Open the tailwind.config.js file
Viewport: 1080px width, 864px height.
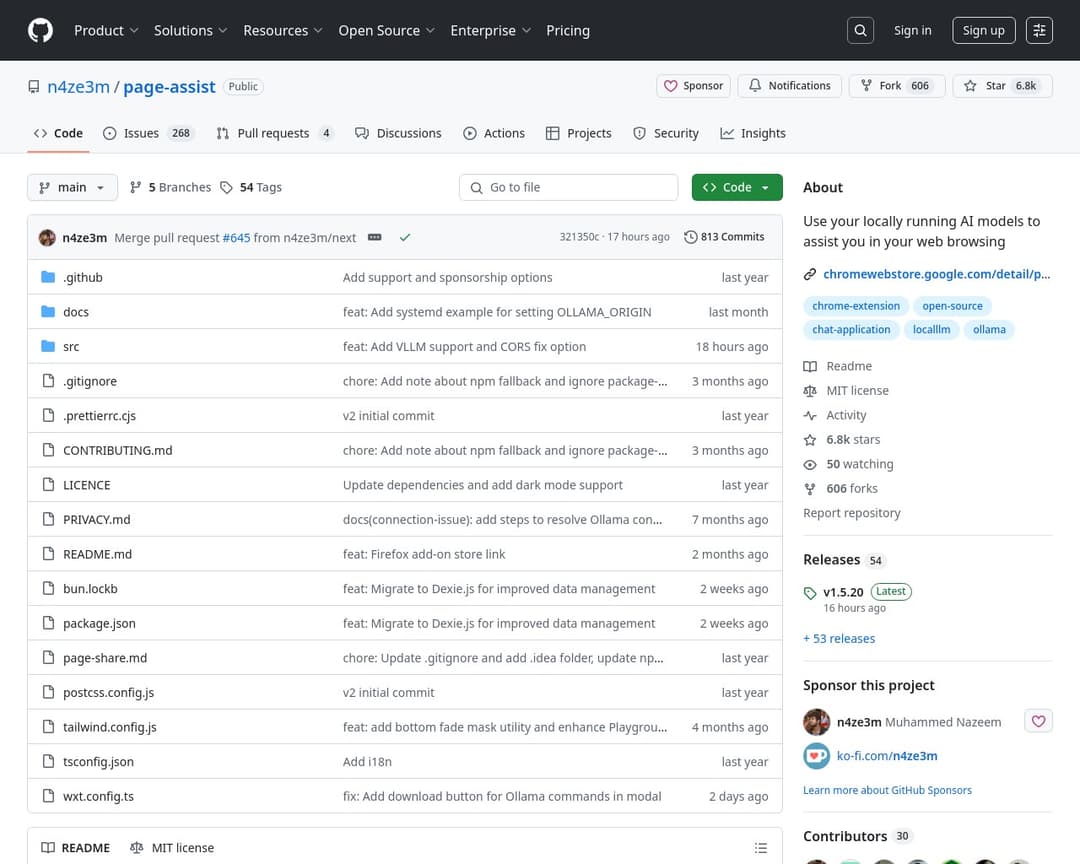coord(110,727)
